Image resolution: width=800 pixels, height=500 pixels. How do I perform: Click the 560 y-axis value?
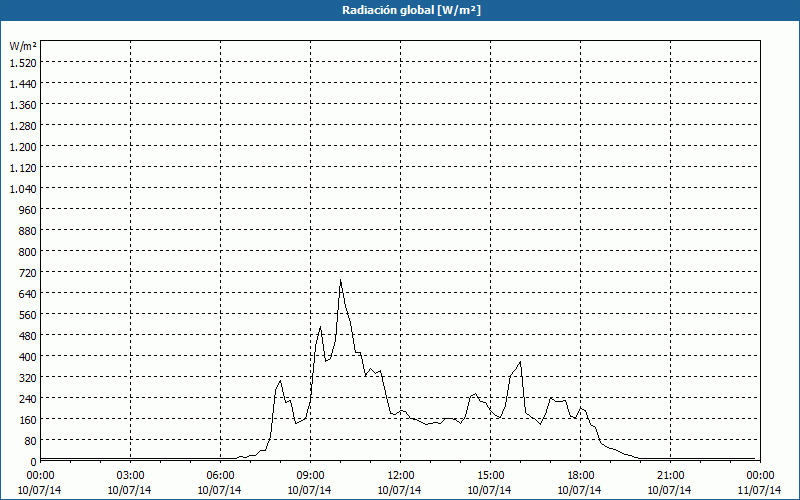click(x=28, y=315)
